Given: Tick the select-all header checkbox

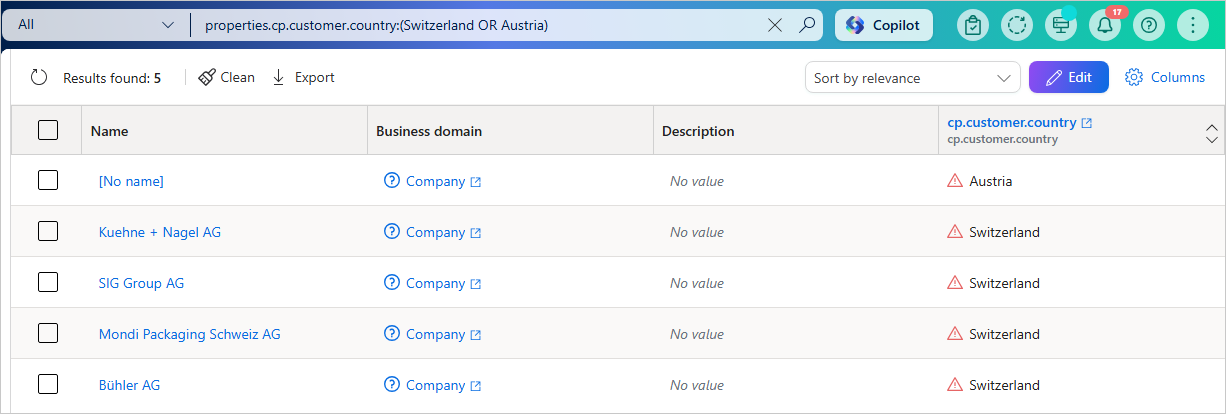Looking at the screenshot, I should click(x=47, y=130).
